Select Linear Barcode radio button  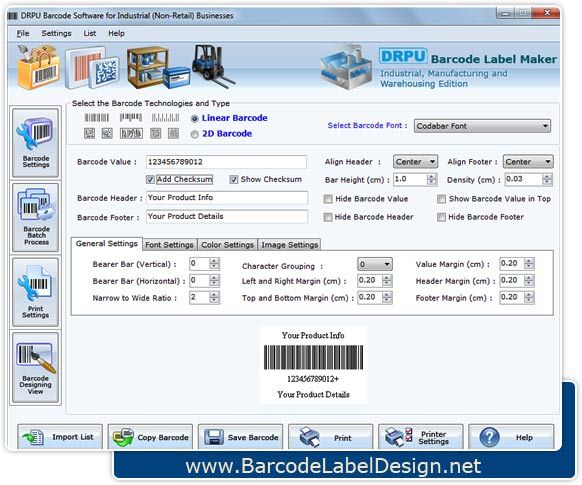194,118
